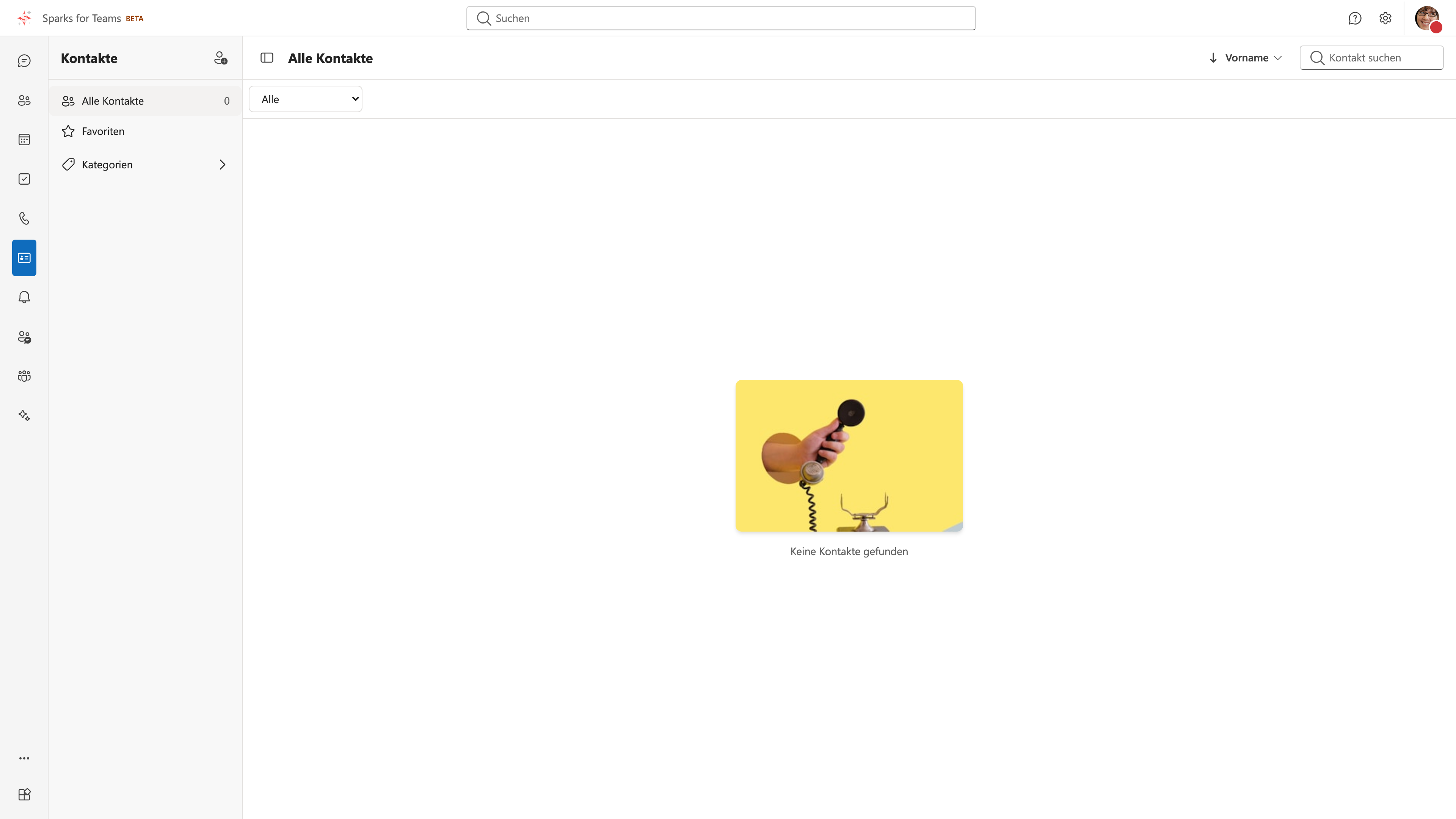Open the apps grid icon at bottom
This screenshot has height=819, width=1456.
[24, 794]
